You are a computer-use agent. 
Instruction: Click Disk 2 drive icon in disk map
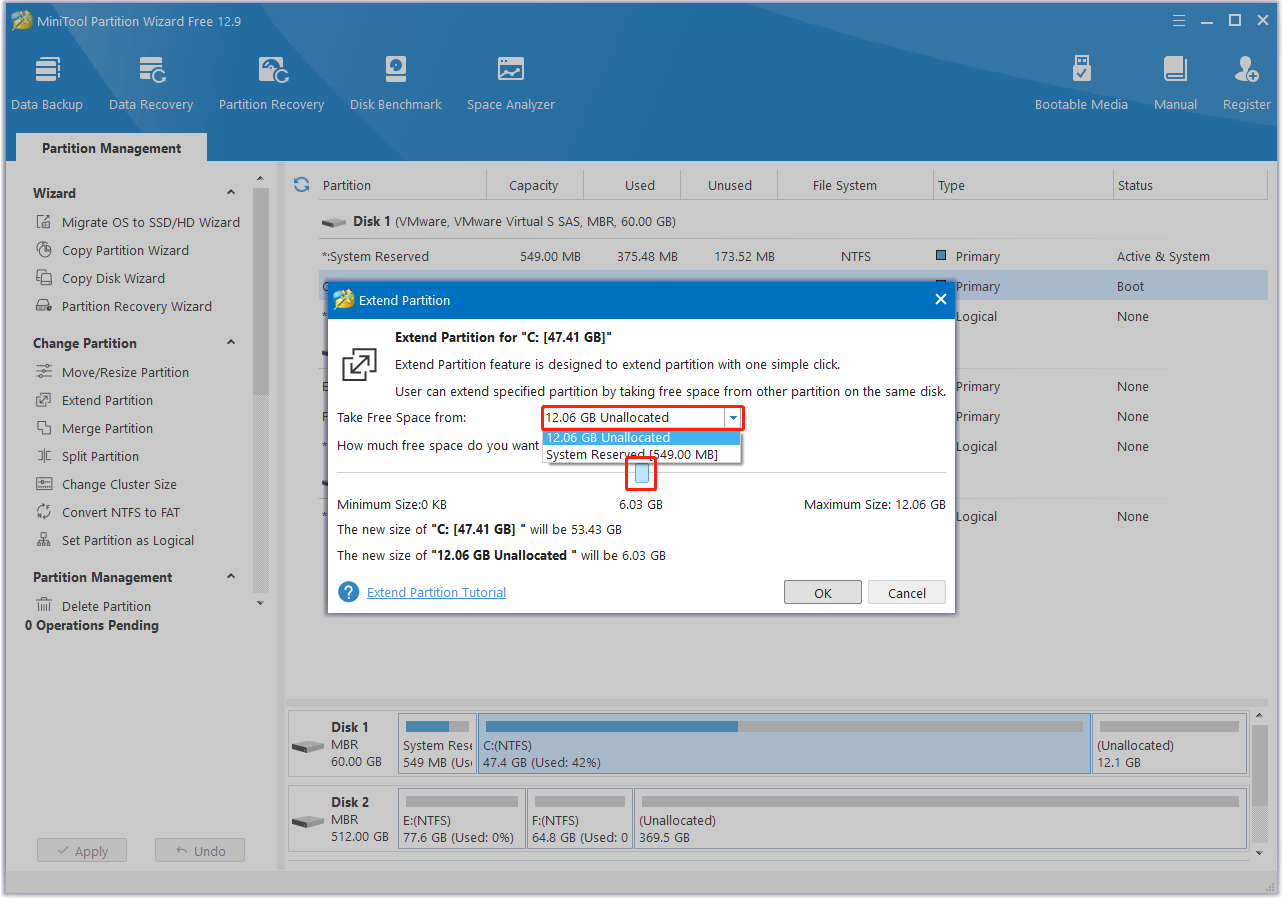(x=308, y=821)
